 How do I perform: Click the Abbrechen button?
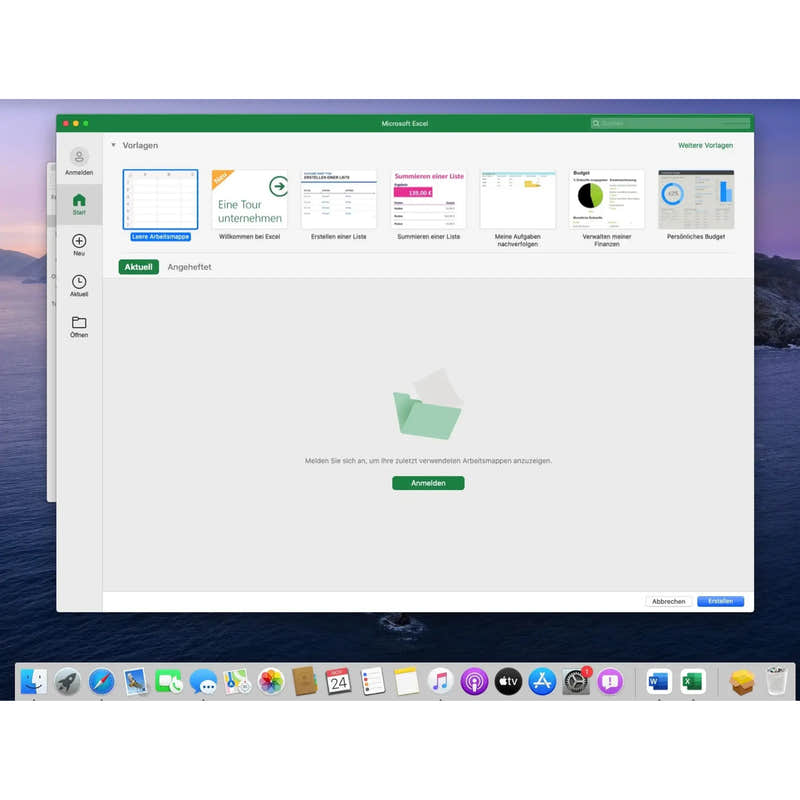point(668,601)
